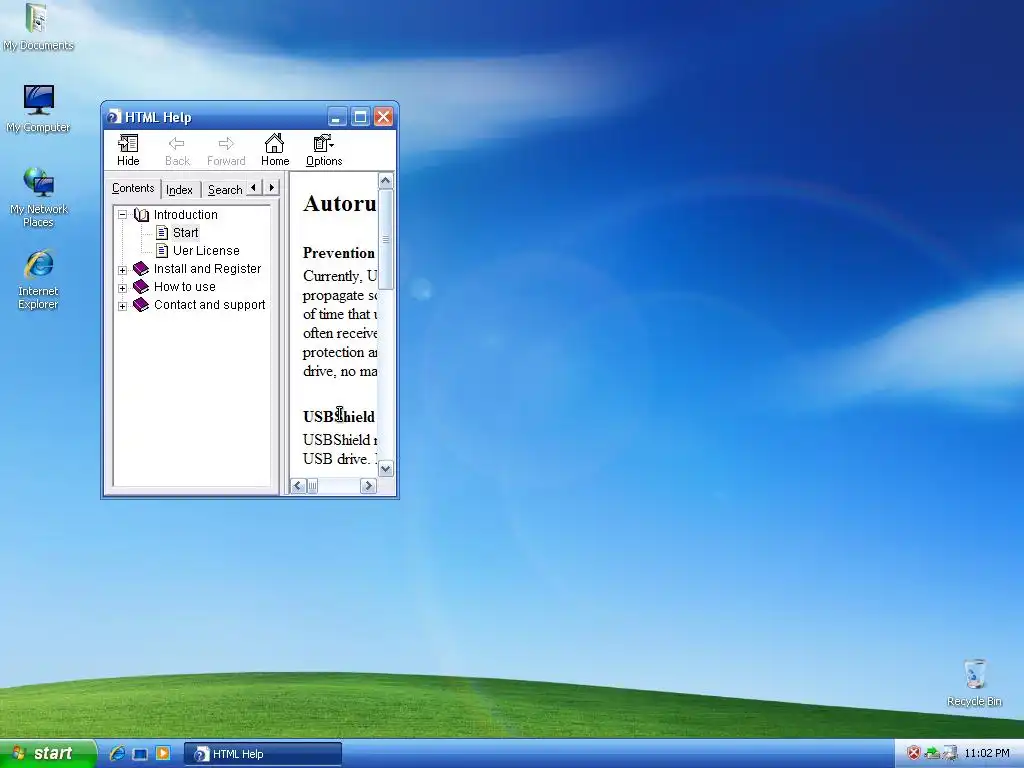Click the 11:02 PM clock
Viewport: 1024px width, 768px height.
[987, 753]
